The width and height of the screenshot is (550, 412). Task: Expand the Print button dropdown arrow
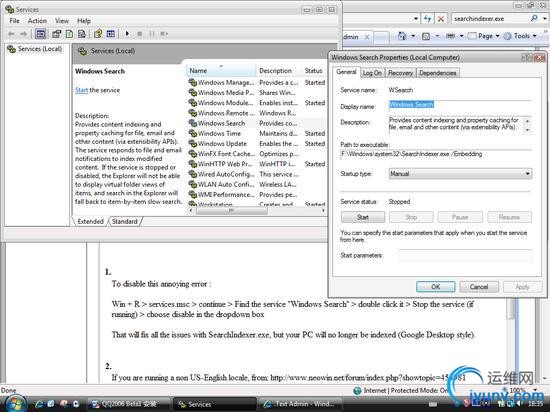pyautogui.click(x=461, y=36)
